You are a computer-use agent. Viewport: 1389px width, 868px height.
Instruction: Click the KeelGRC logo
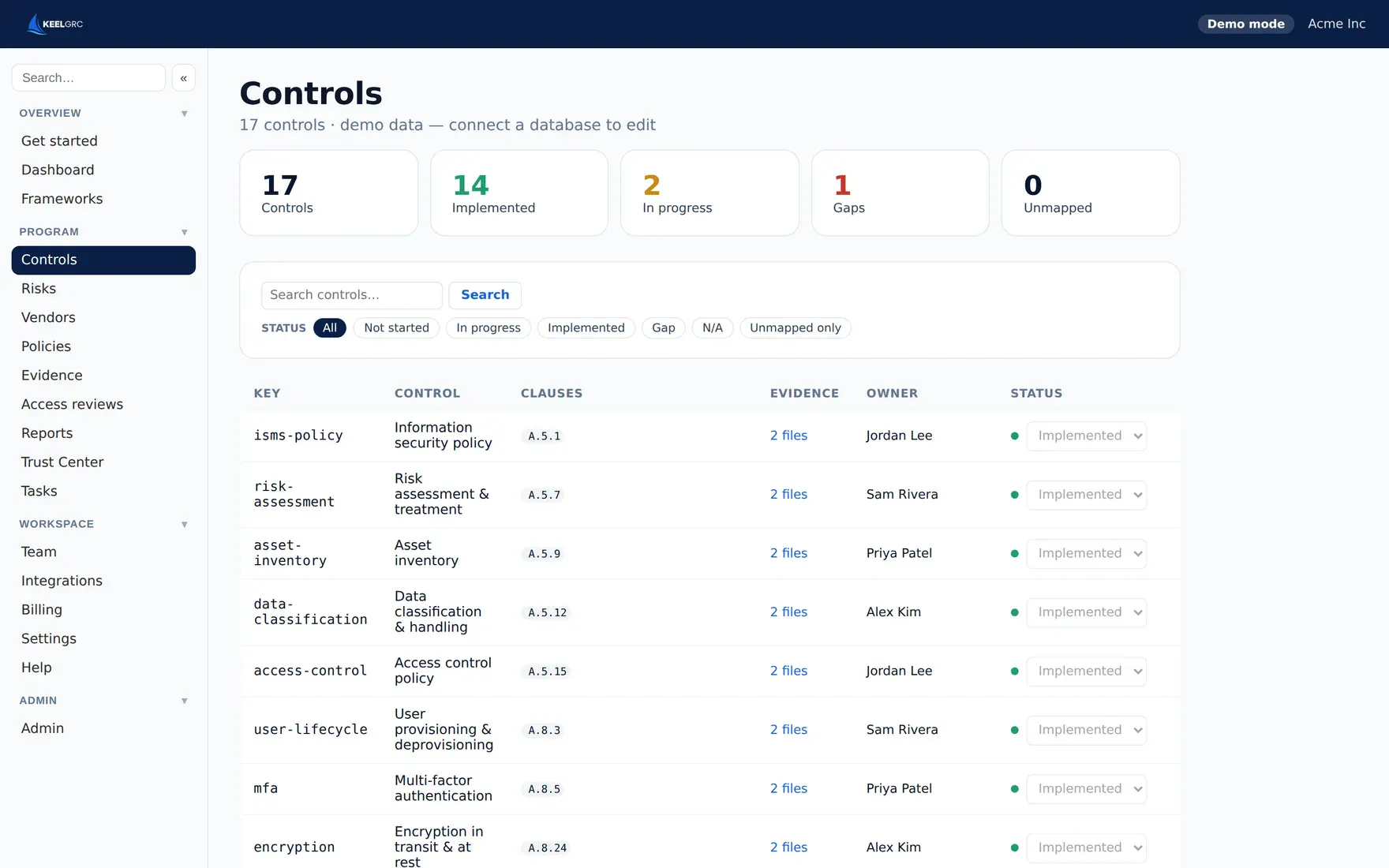click(x=55, y=24)
